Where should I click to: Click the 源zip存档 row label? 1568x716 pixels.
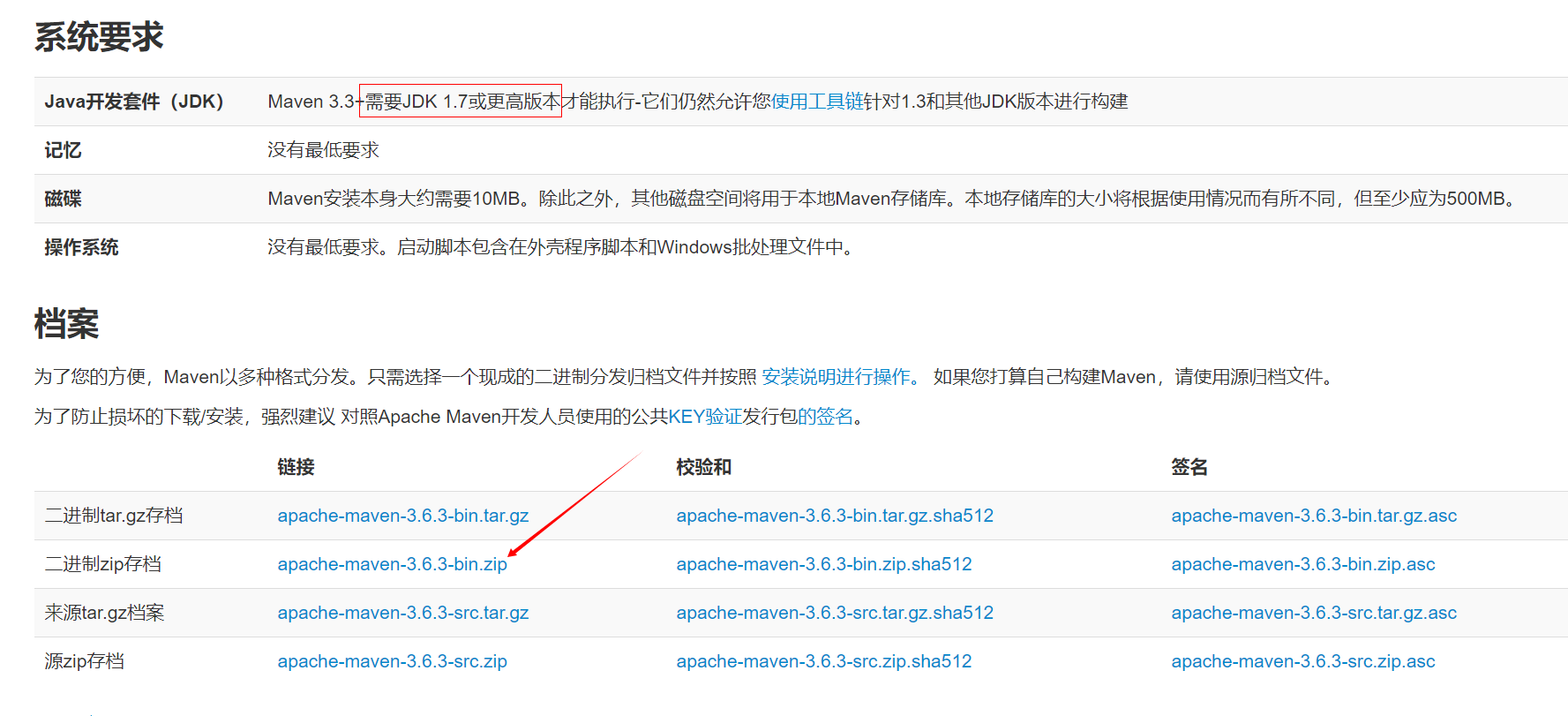[x=84, y=661]
